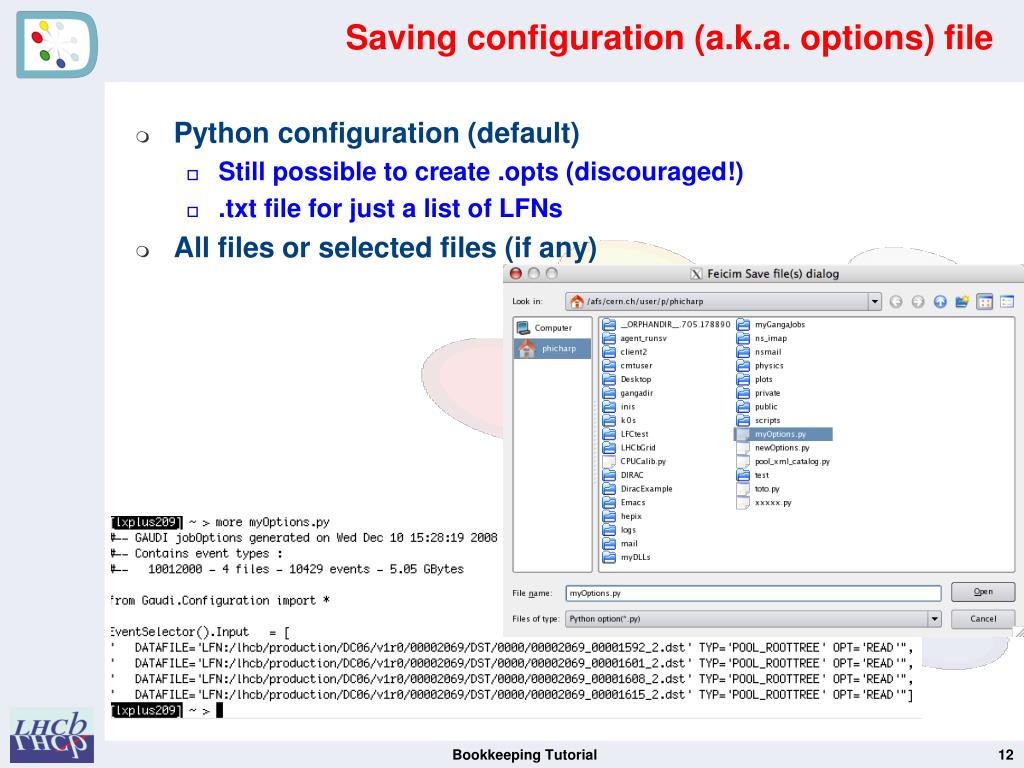Go up to parent directory icon
Viewport: 1024px width, 768px height.
click(940, 301)
